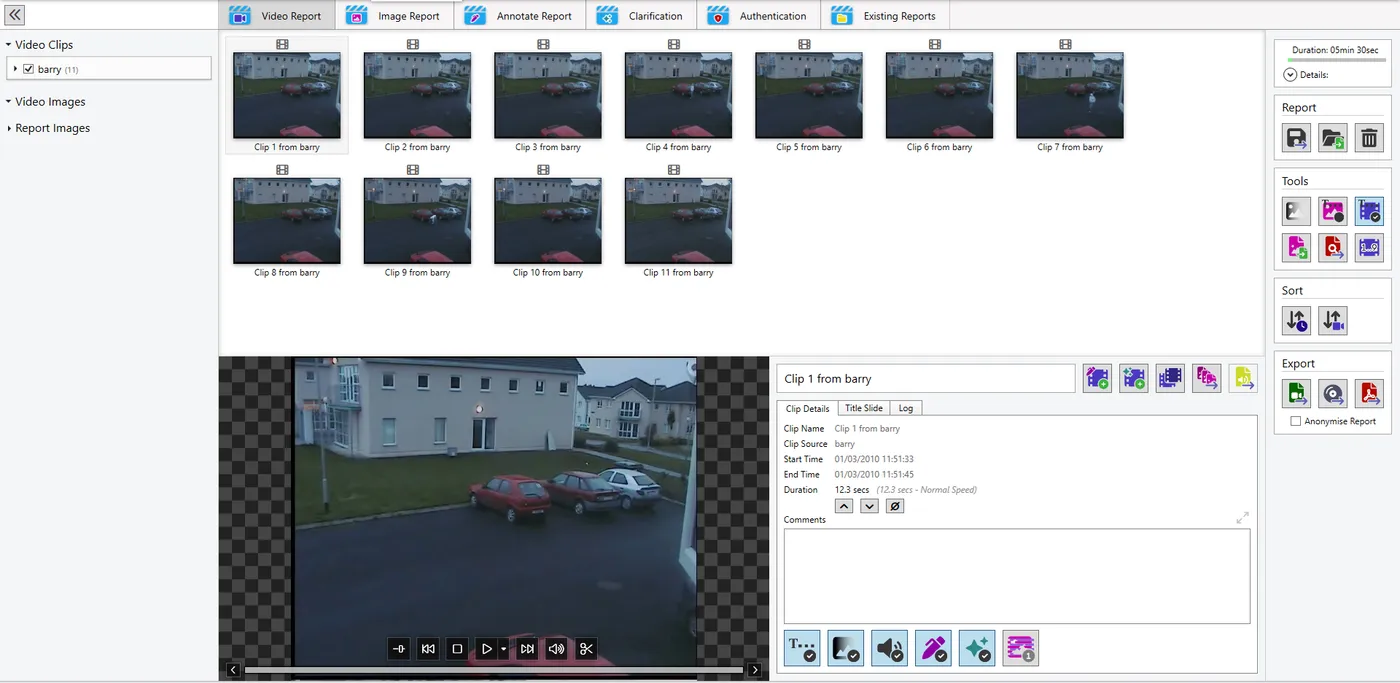This screenshot has height=683, width=1400.
Task: Click the clip title field 'Clip 1 from barry'
Action: 926,379
